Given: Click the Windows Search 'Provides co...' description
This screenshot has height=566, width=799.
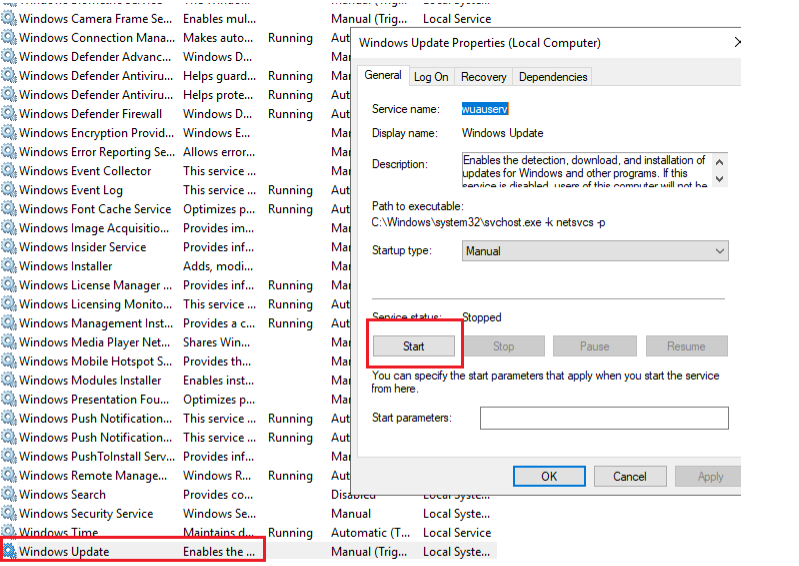Looking at the screenshot, I should (218, 494).
